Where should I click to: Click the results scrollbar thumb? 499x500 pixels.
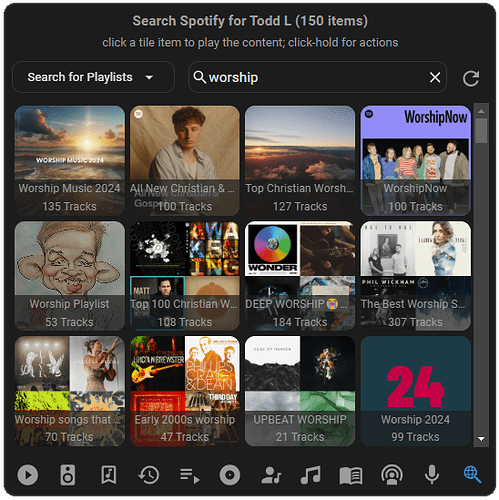(481, 131)
